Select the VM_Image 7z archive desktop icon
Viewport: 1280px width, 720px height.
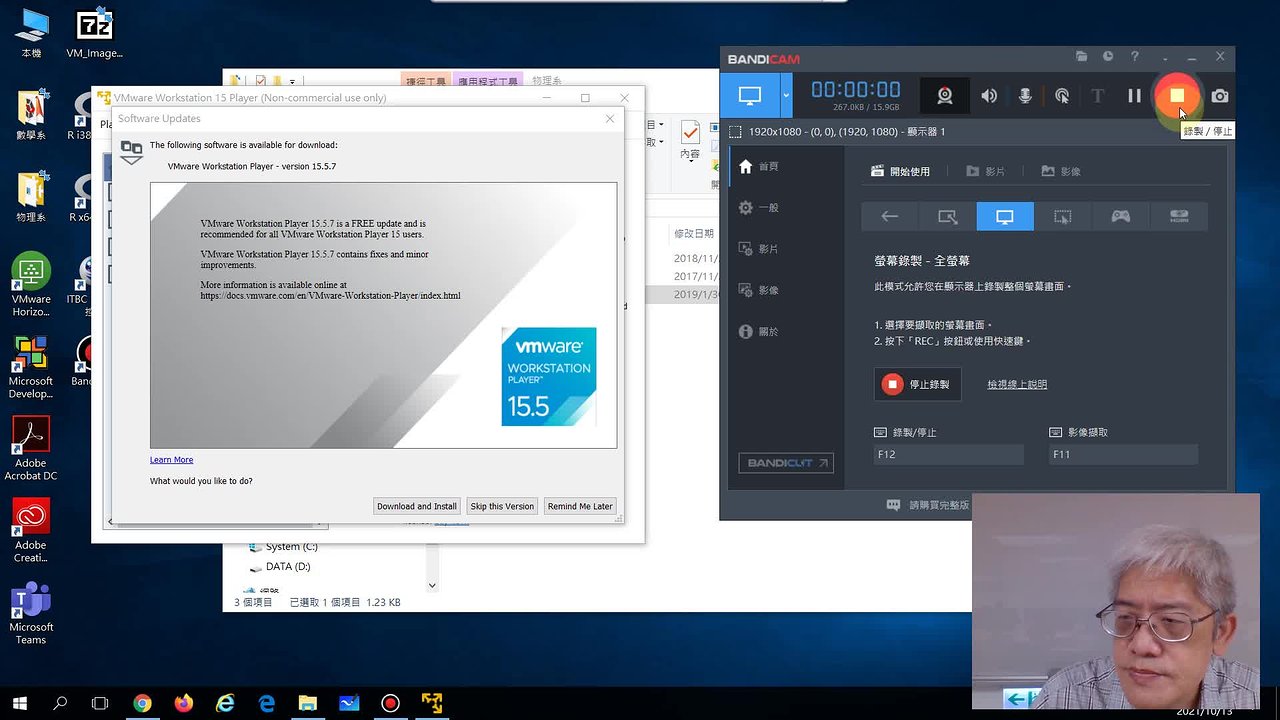coord(94,33)
